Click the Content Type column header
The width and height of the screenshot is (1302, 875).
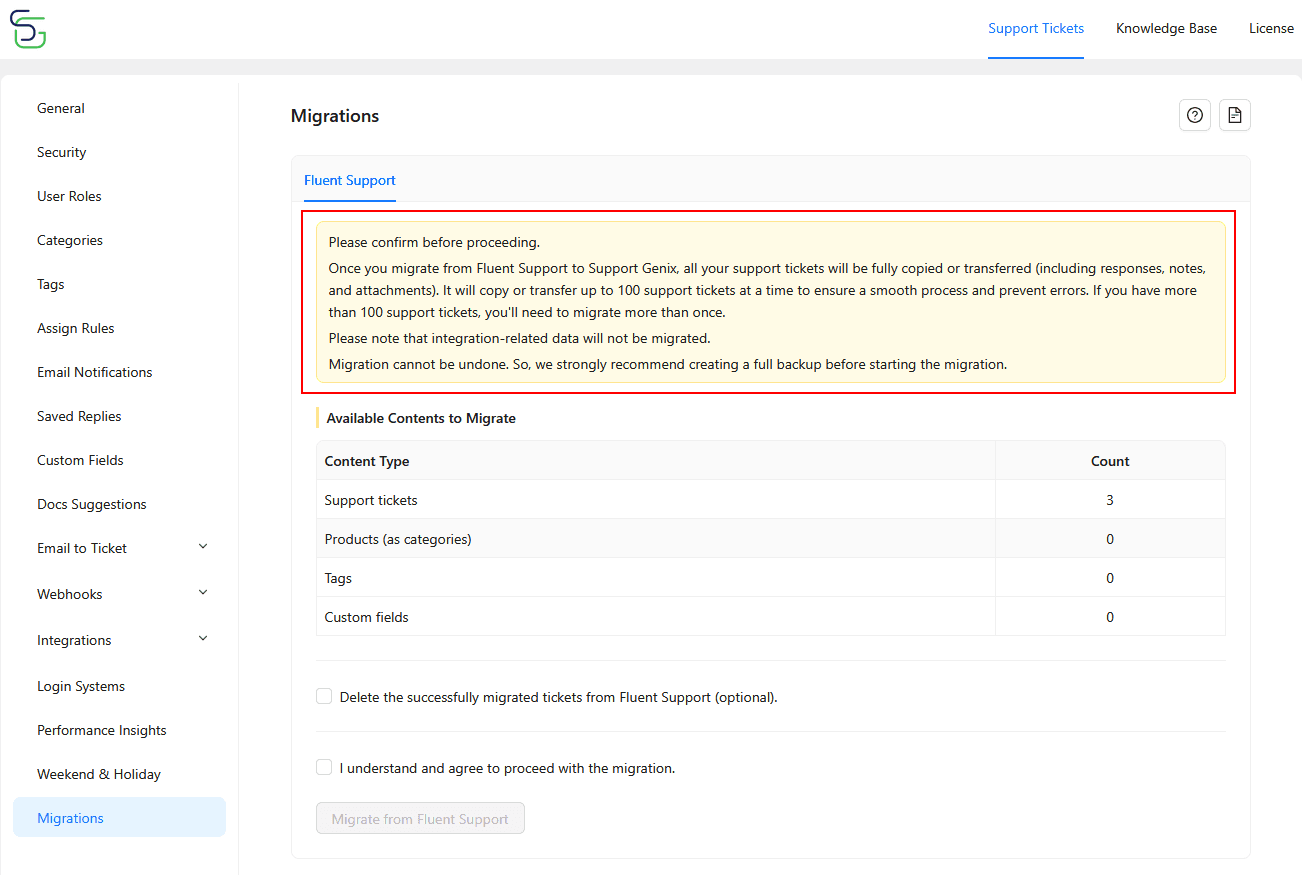pos(367,461)
